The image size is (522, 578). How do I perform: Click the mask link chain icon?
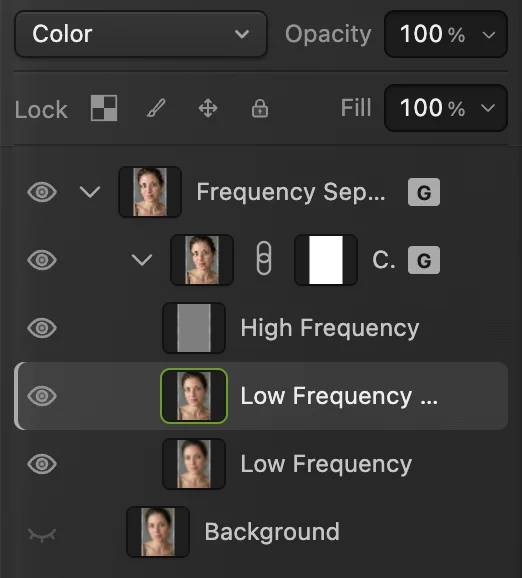[x=264, y=259]
